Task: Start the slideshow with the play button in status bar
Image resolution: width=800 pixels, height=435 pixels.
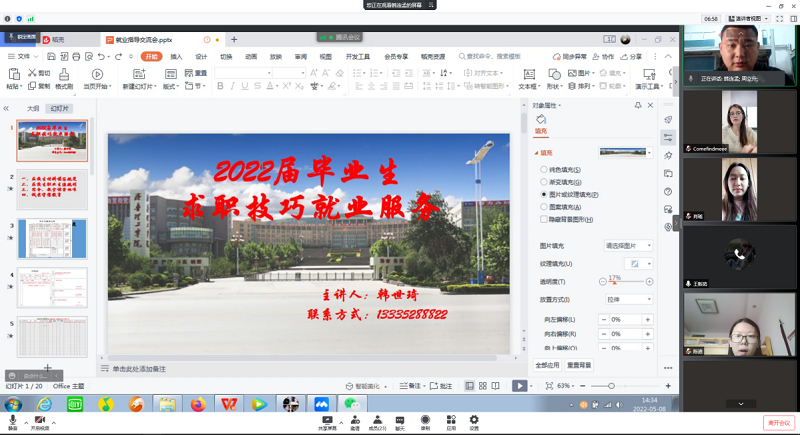Action: point(519,385)
